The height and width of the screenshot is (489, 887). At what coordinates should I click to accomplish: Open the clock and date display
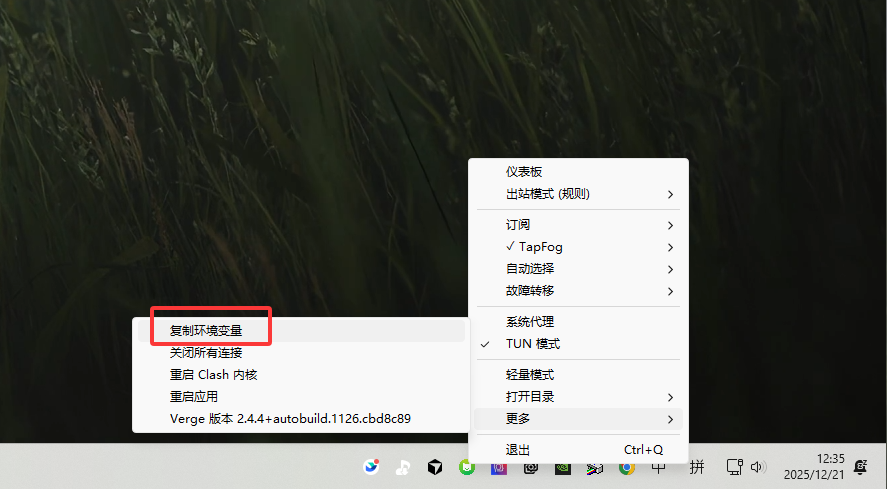813,466
